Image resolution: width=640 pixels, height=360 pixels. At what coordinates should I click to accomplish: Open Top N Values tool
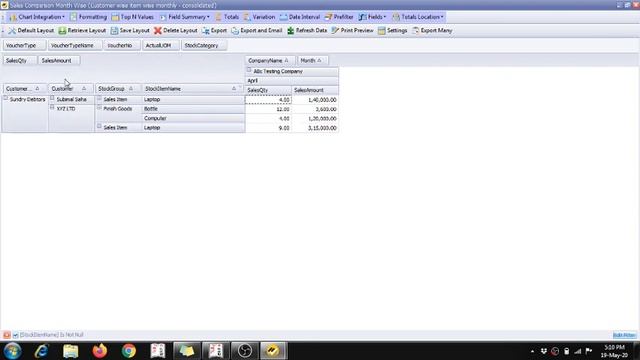point(133,17)
